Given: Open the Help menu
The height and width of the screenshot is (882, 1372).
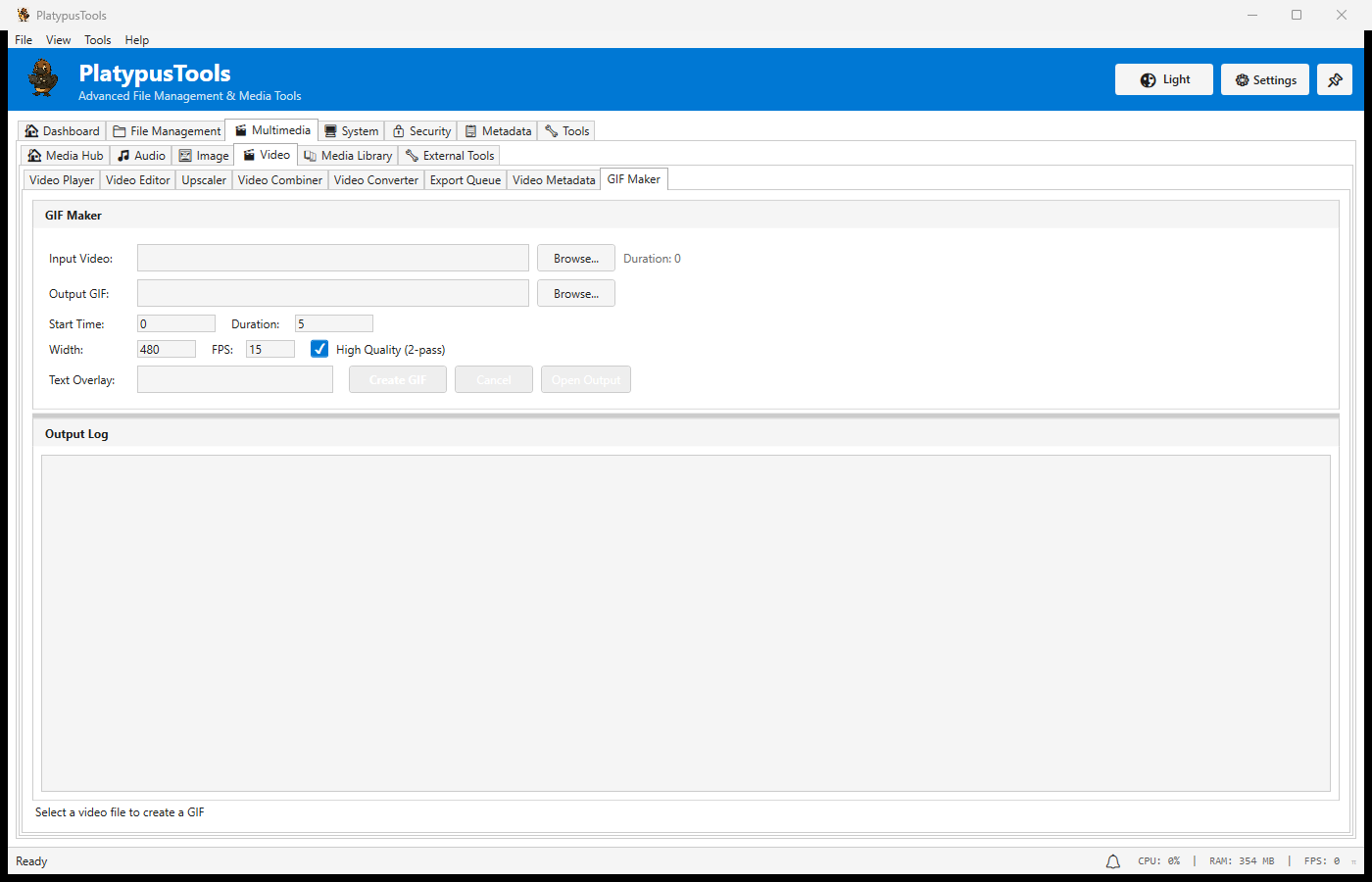Looking at the screenshot, I should [x=137, y=40].
